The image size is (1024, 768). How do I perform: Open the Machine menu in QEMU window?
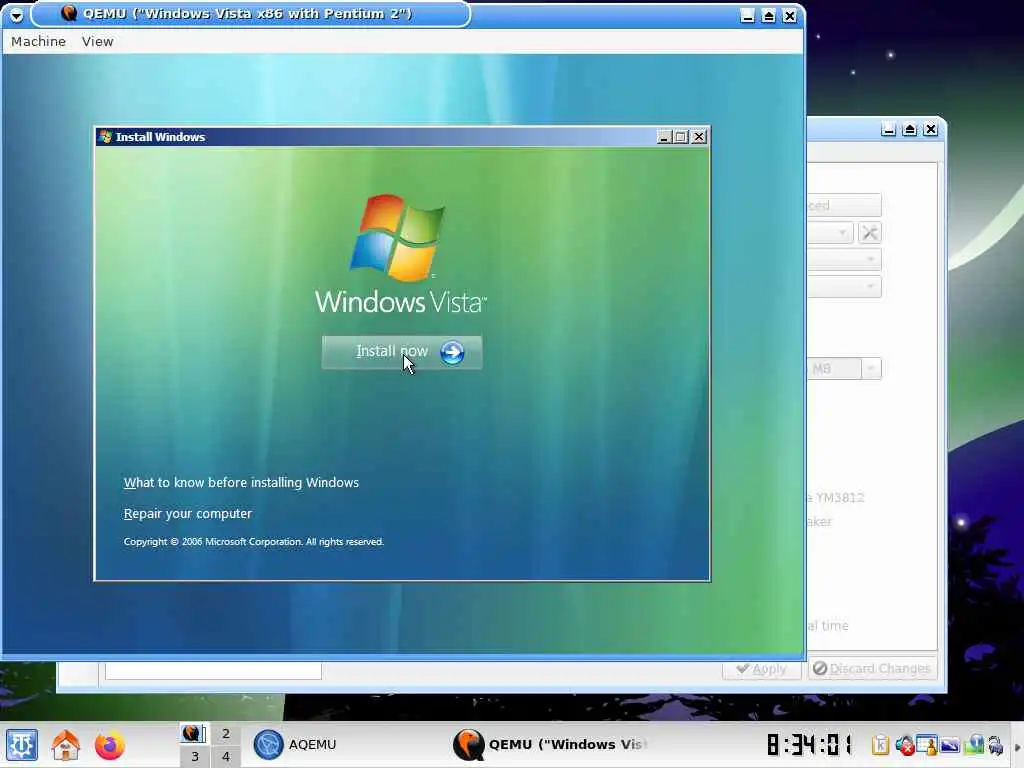coord(39,41)
